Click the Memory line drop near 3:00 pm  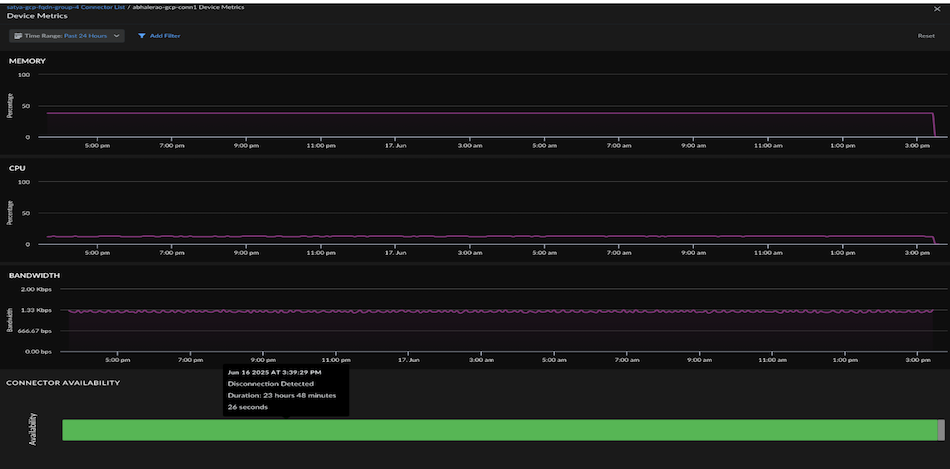(934, 125)
